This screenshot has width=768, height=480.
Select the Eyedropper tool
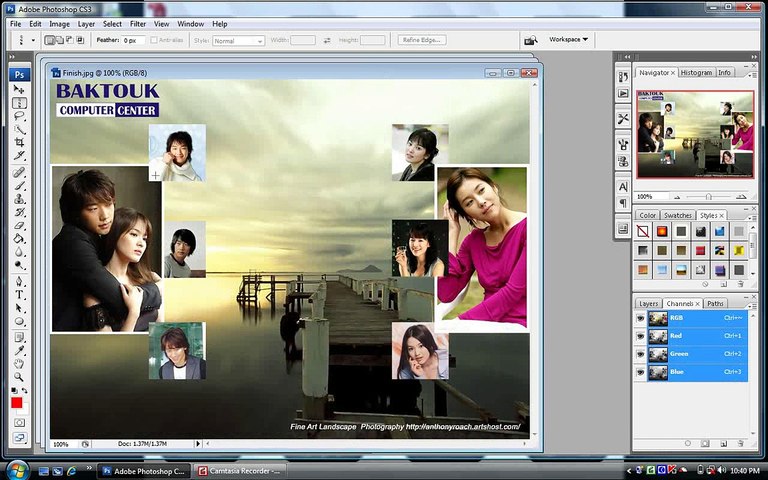point(19,351)
